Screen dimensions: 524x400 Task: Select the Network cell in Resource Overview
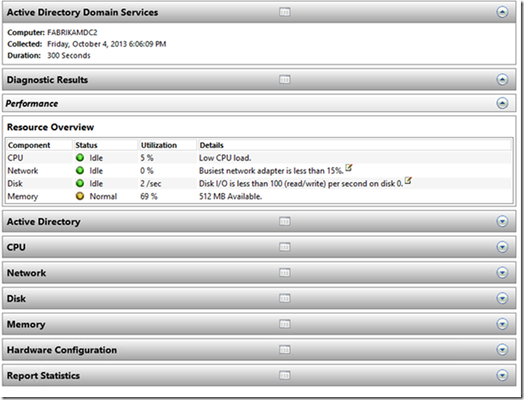(x=23, y=171)
